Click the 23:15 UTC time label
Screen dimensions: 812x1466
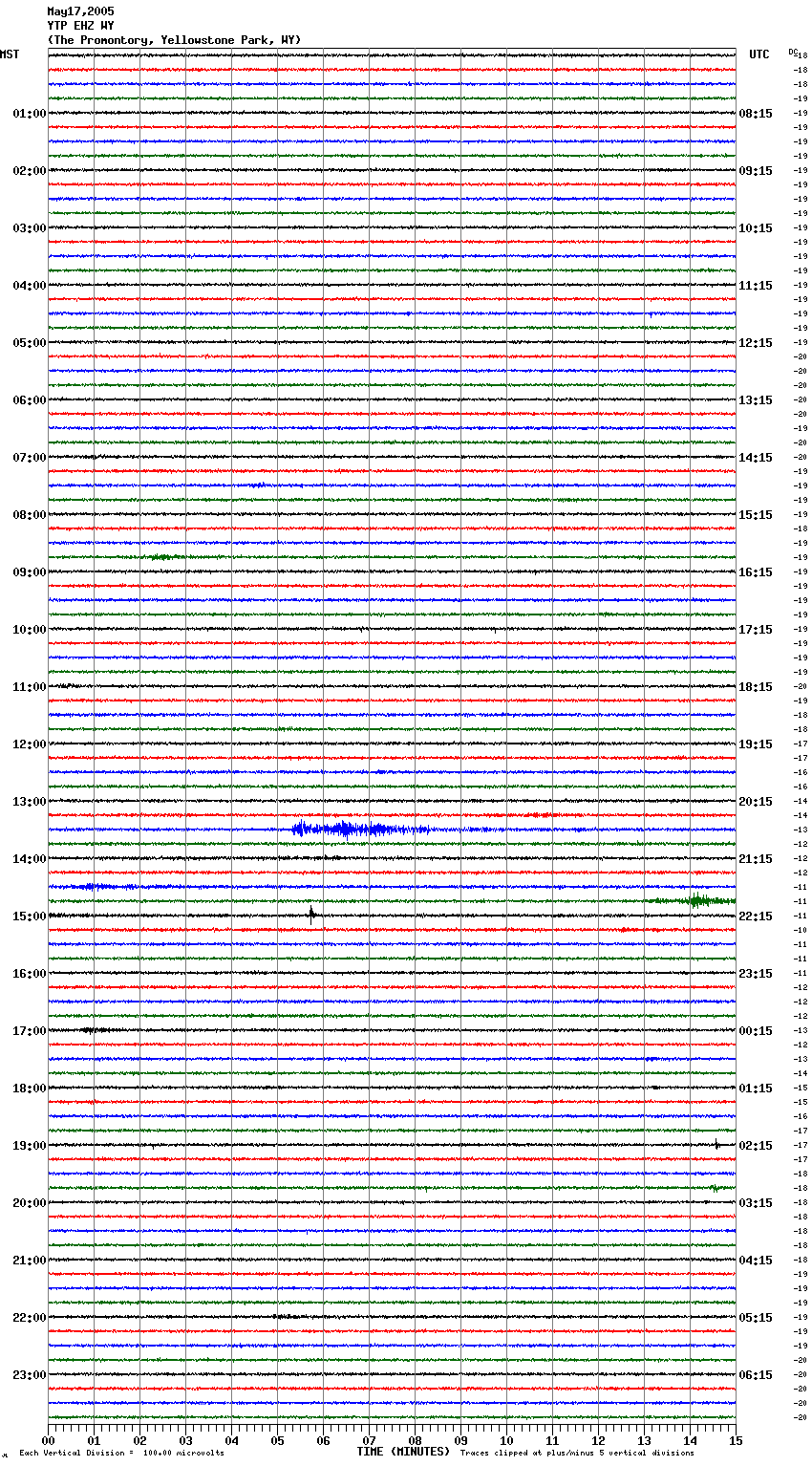(756, 974)
